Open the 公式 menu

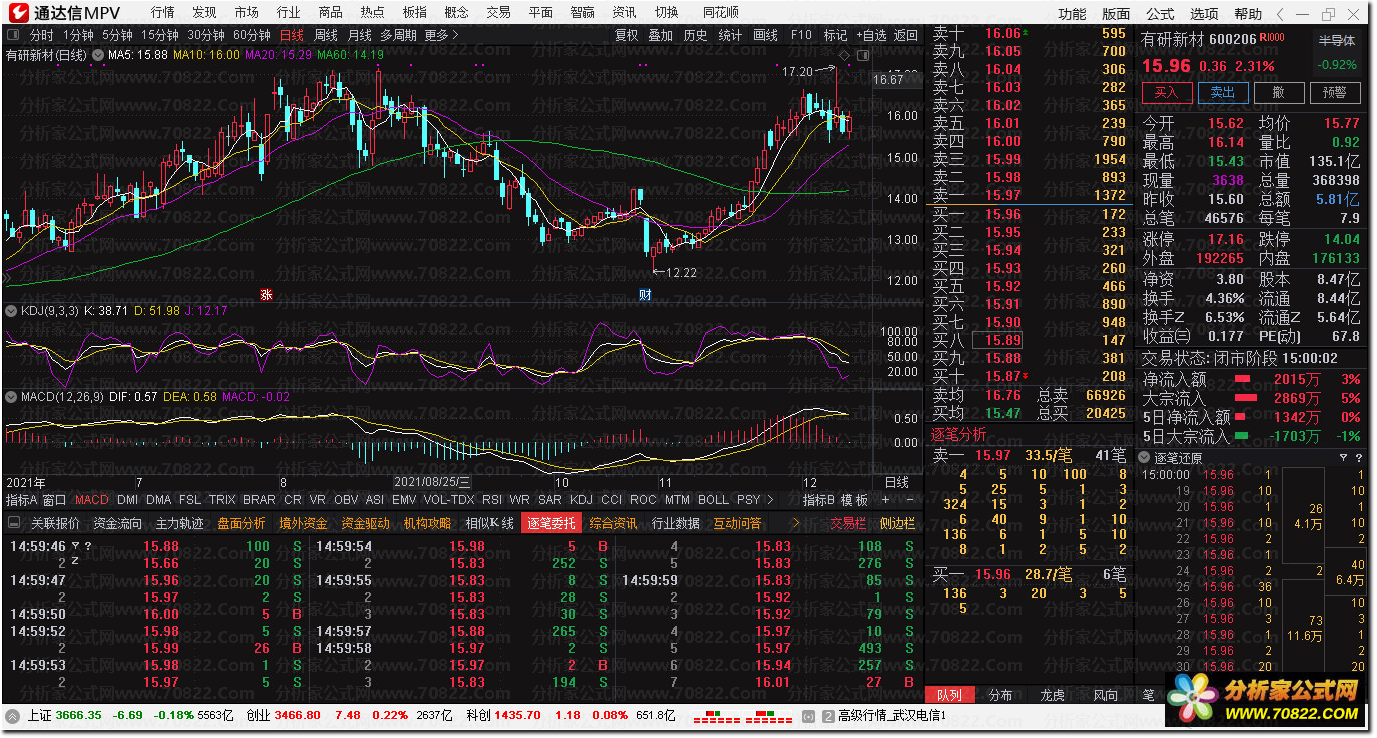click(x=1160, y=14)
